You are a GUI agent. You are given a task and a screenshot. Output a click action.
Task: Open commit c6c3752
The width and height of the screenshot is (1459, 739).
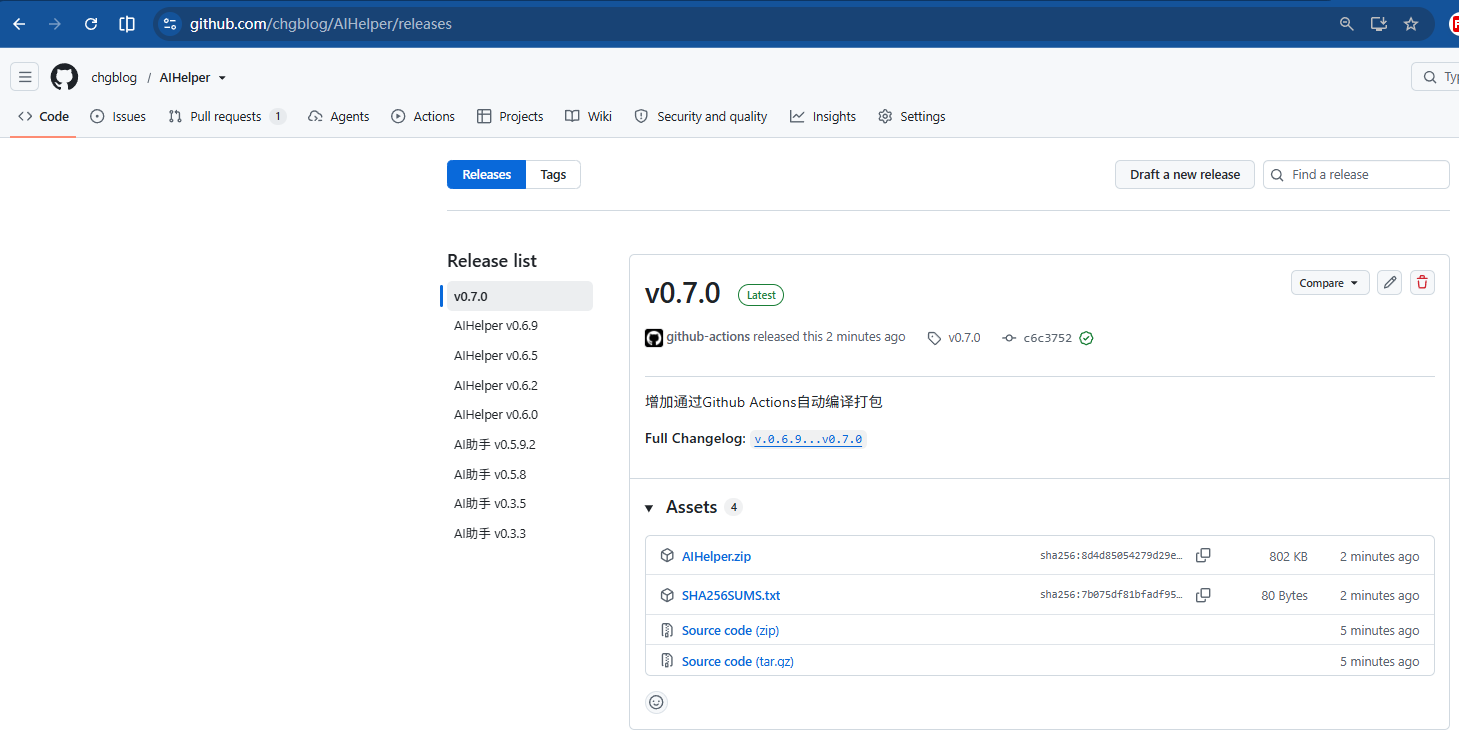tap(1047, 338)
